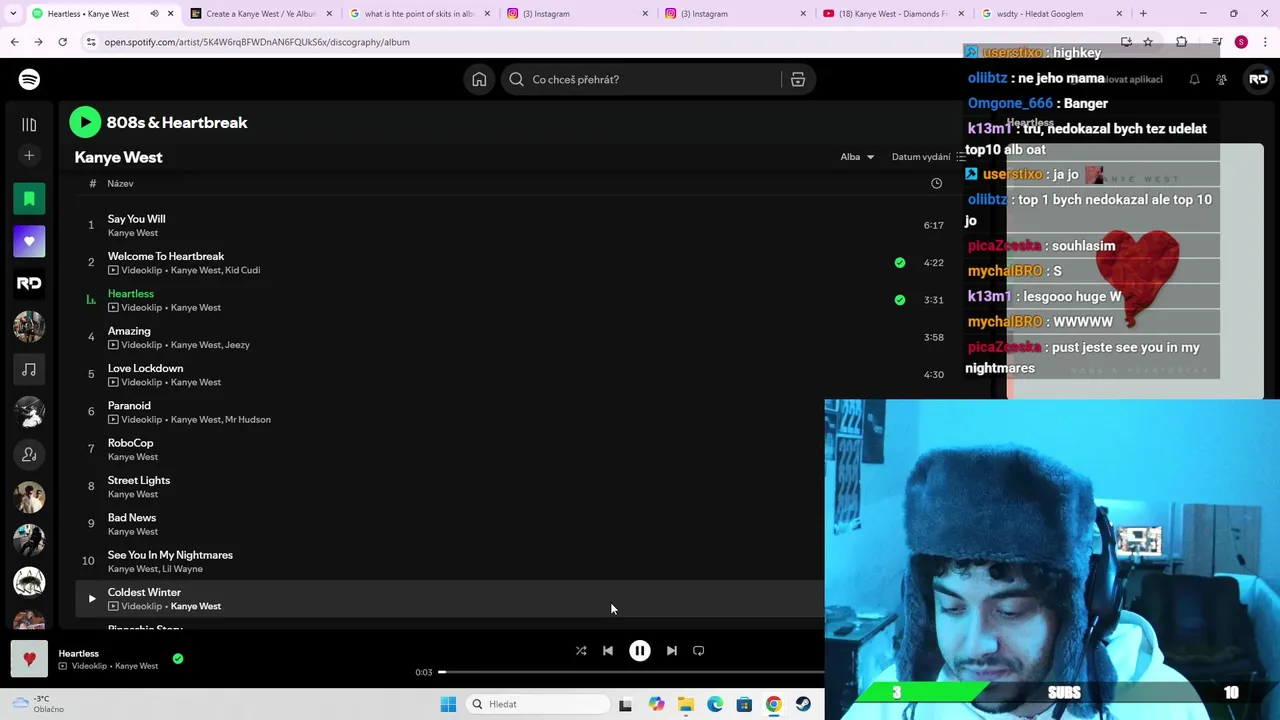Image resolution: width=1280 pixels, height=720 pixels.
Task: Sort by the duration clock column
Action: 936,183
